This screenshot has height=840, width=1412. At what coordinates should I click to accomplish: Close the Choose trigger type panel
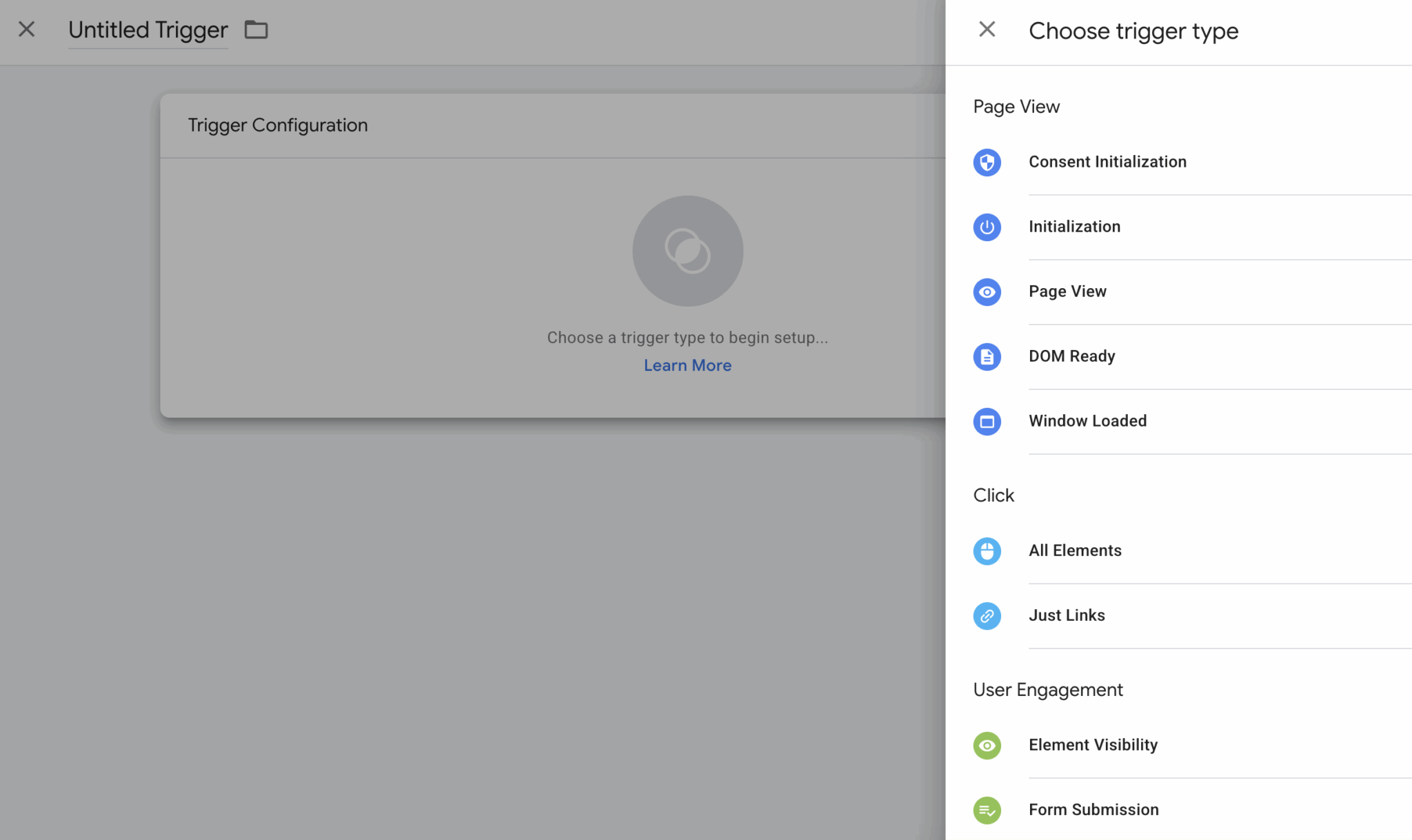tap(987, 29)
